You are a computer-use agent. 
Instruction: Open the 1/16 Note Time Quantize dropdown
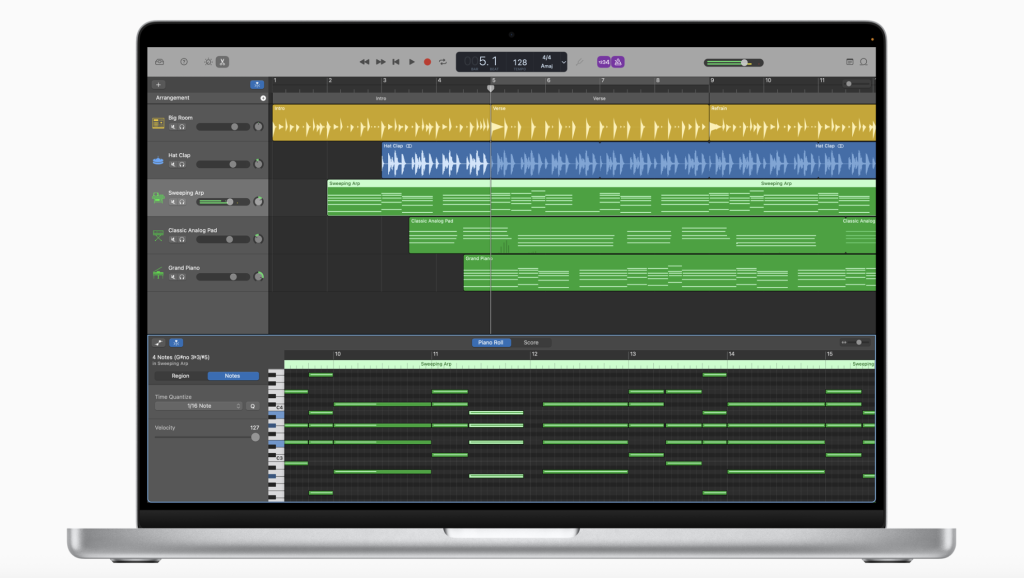198,405
